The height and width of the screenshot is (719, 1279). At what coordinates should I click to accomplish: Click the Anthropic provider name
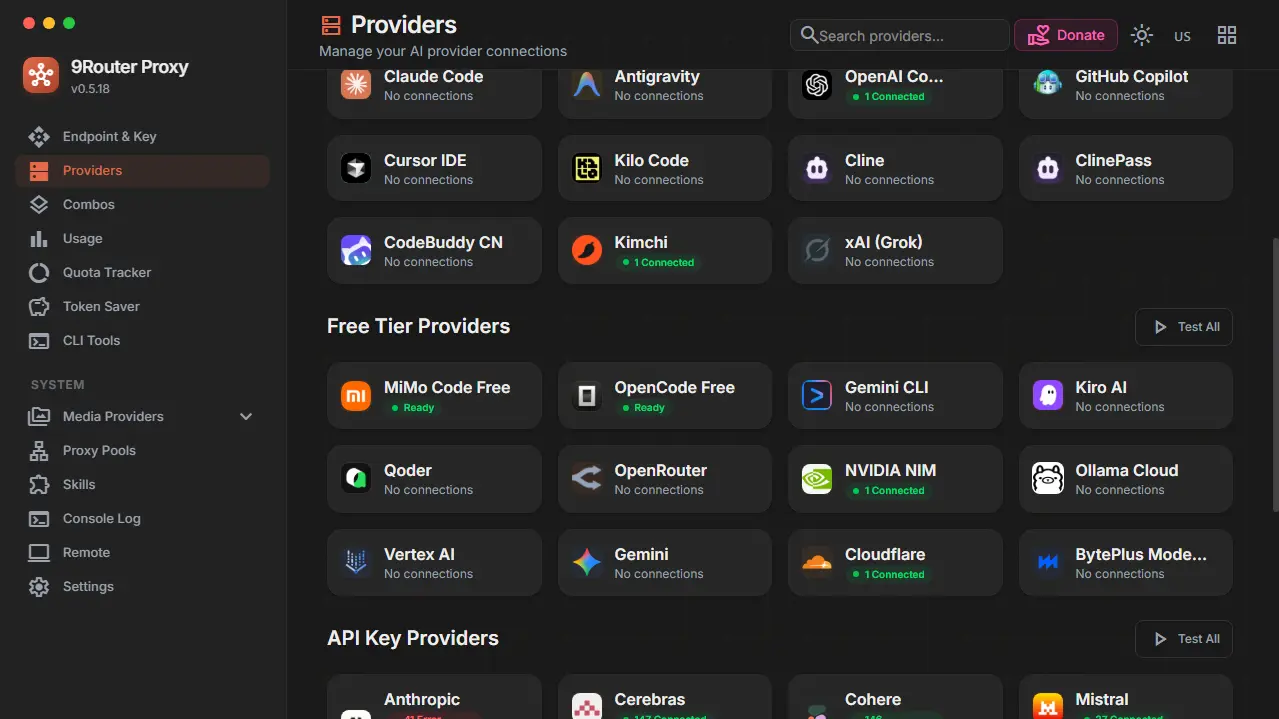coord(422,699)
